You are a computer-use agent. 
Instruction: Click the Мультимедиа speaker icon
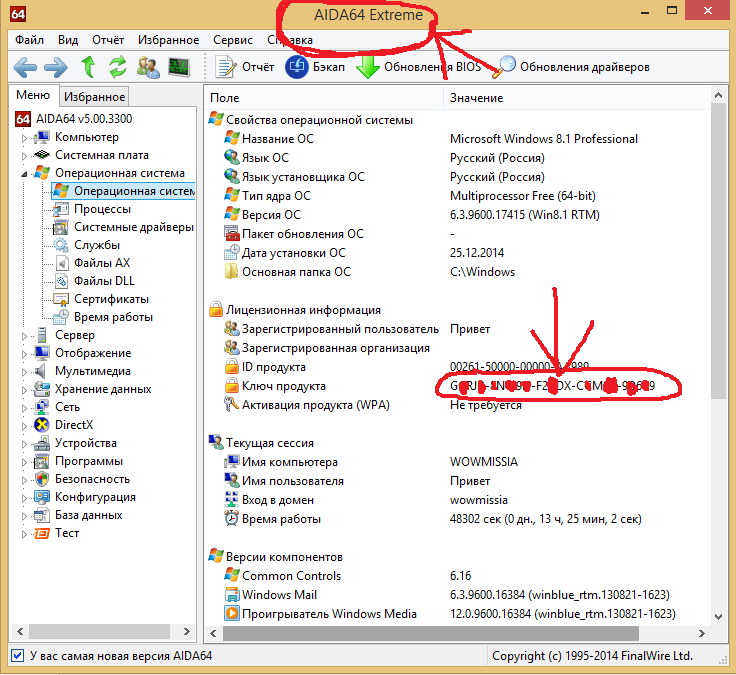(41, 371)
